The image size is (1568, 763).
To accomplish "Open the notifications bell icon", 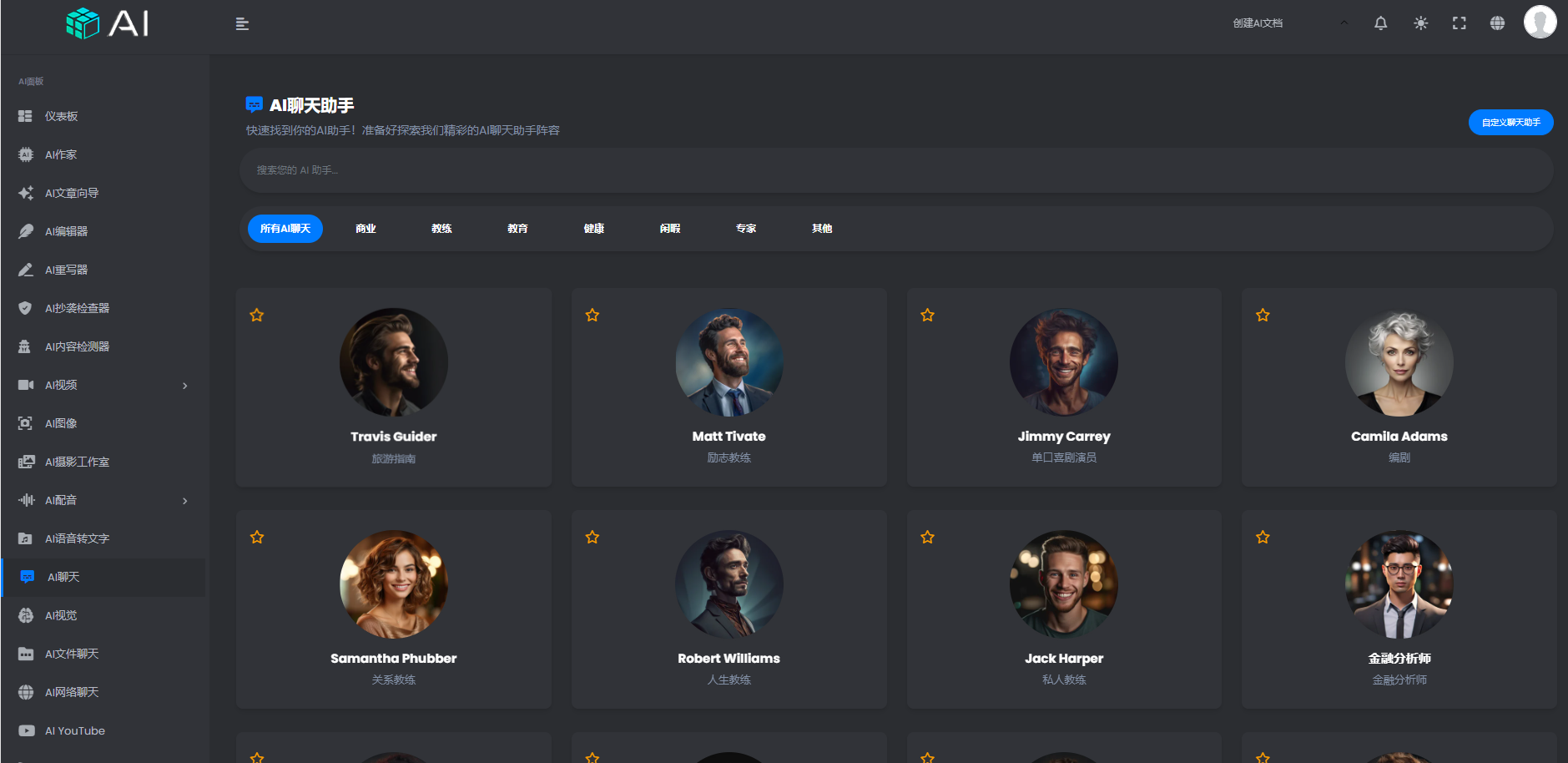I will (x=1380, y=23).
